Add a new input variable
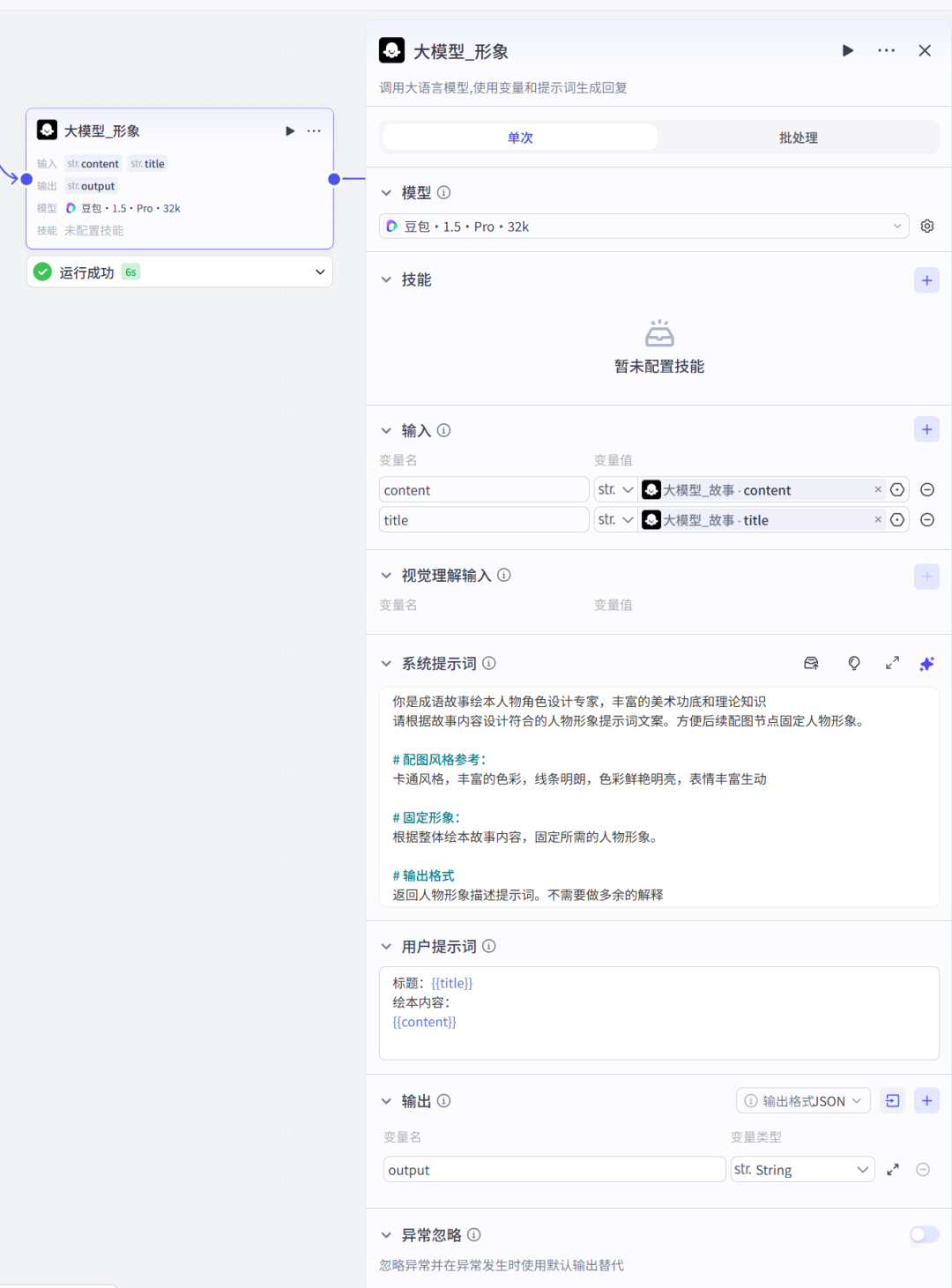952x1288 pixels. point(926,429)
